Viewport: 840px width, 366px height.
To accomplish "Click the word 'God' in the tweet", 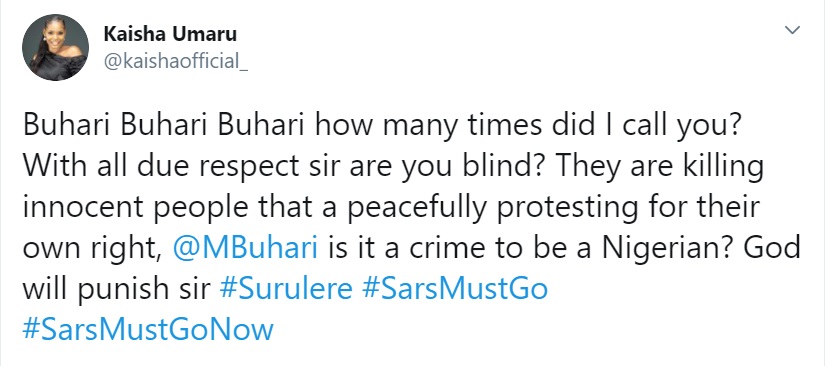I will click(x=774, y=249).
